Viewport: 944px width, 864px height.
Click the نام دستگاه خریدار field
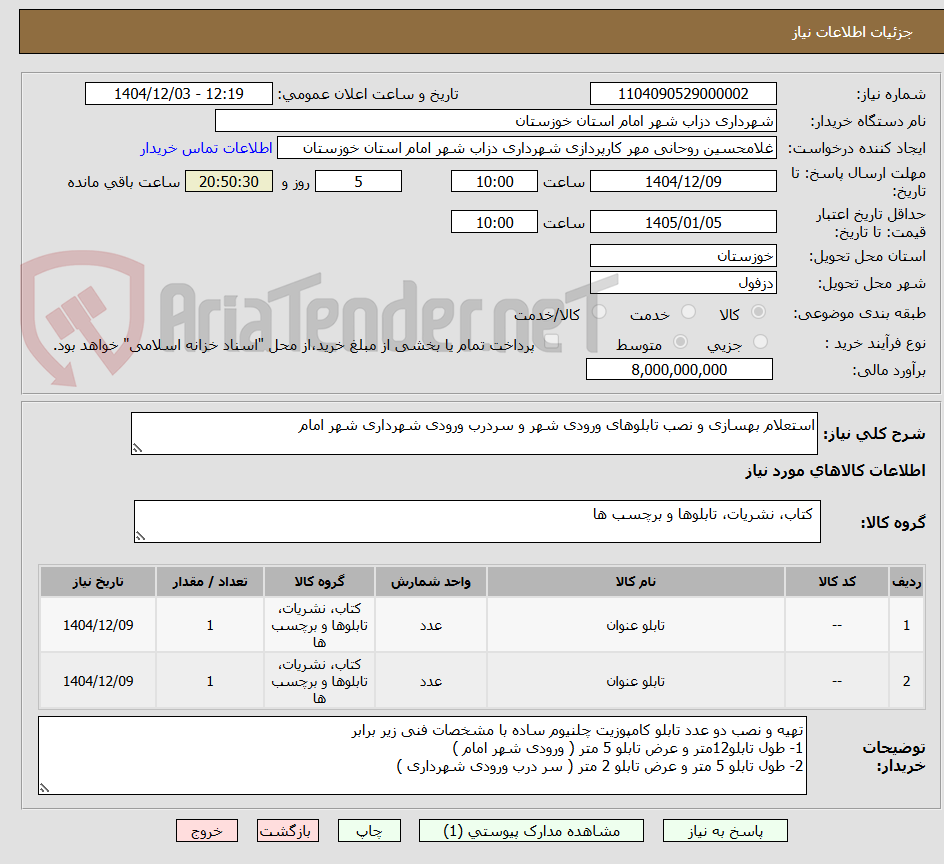click(x=495, y=121)
